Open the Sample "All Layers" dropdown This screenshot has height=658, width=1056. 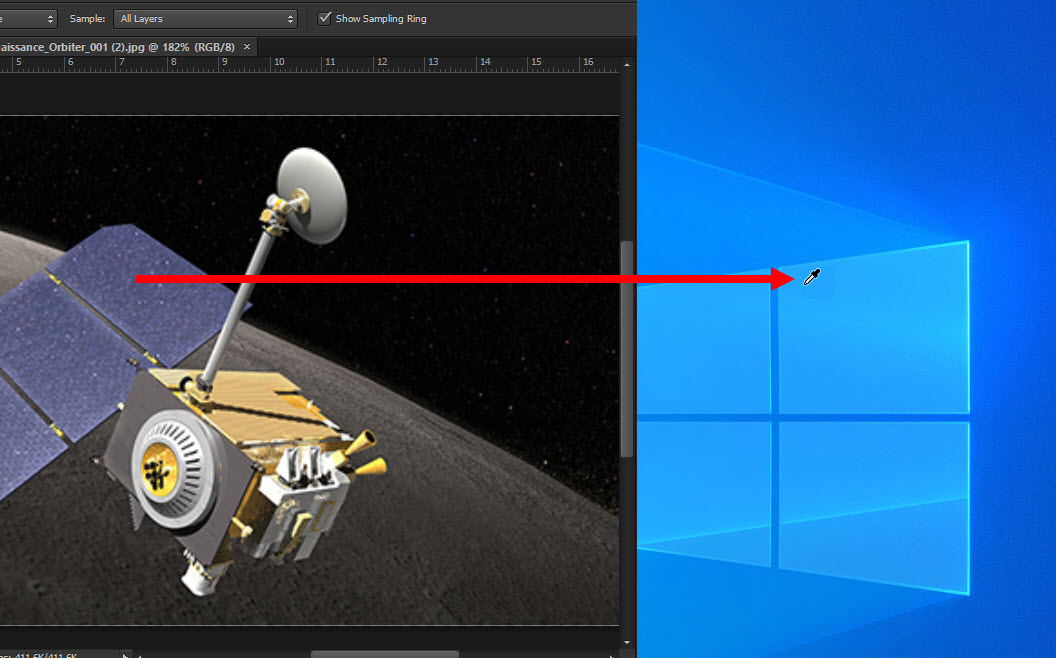(x=205, y=19)
